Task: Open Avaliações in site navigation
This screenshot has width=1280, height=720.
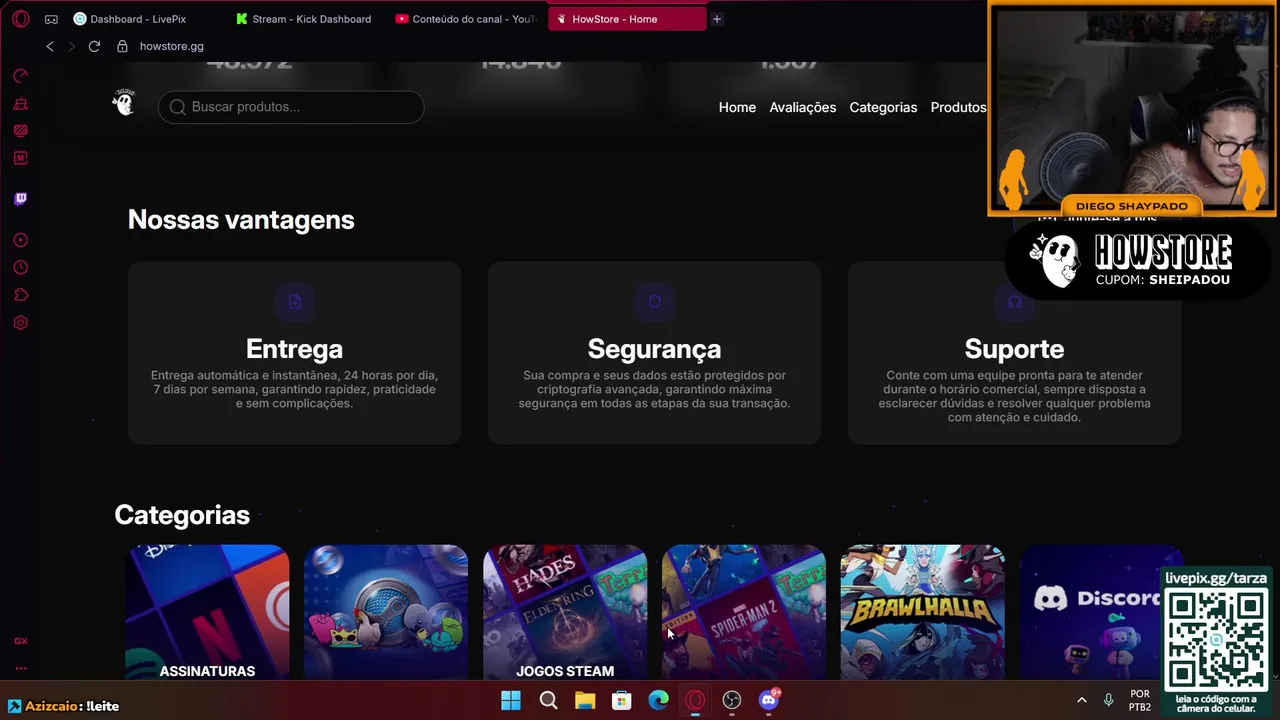Action: point(803,107)
